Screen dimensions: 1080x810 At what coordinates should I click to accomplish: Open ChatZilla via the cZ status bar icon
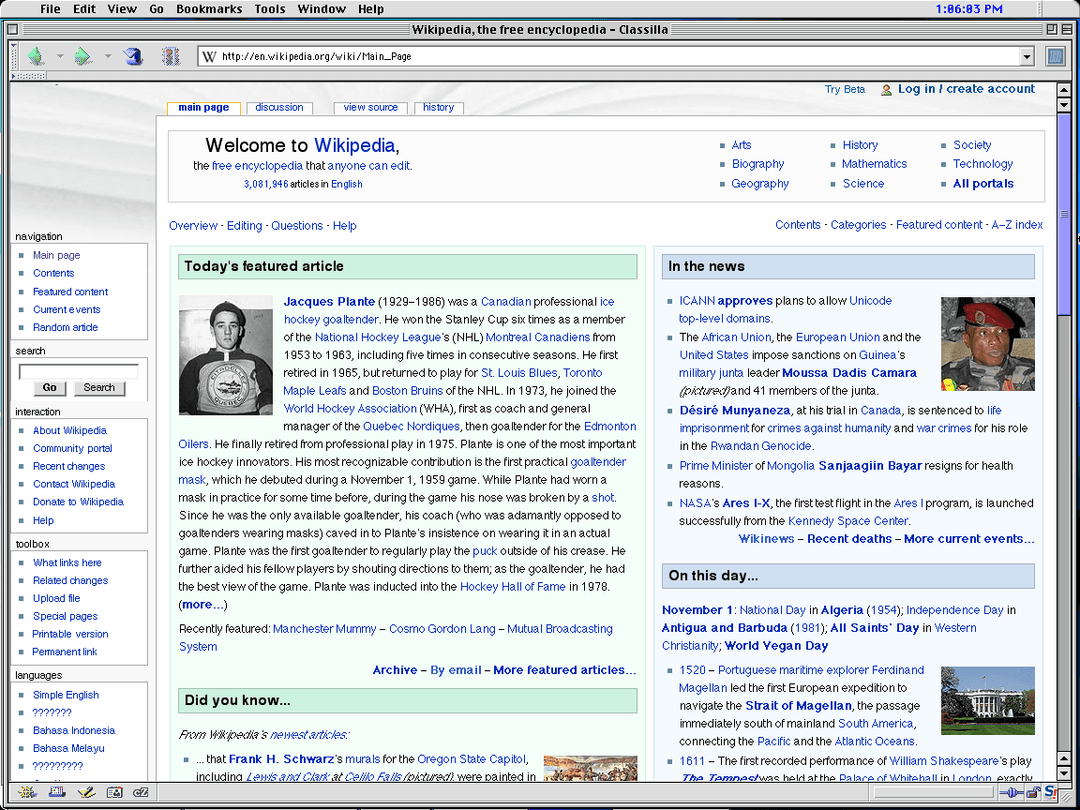click(140, 792)
